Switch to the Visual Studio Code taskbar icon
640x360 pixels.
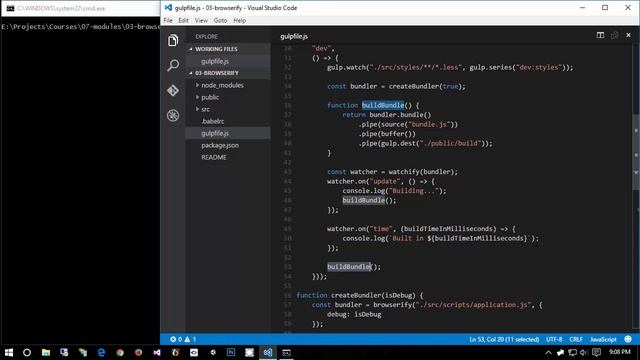pyautogui.click(x=268, y=352)
